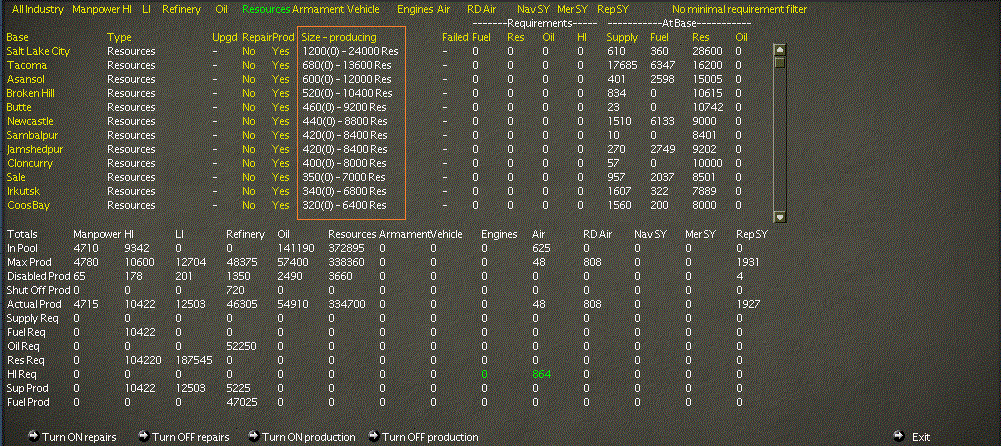Click Turn ON repairs label
Screen dimensions: 1001x446
[77, 437]
